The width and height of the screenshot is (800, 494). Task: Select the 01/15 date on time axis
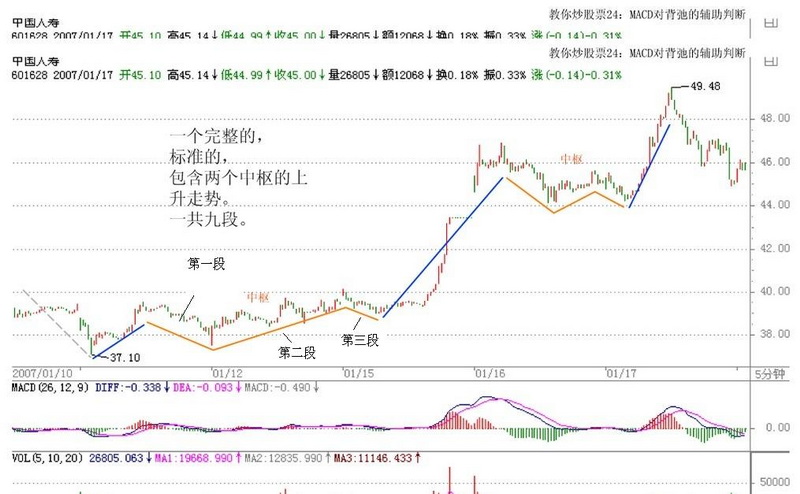click(356, 372)
